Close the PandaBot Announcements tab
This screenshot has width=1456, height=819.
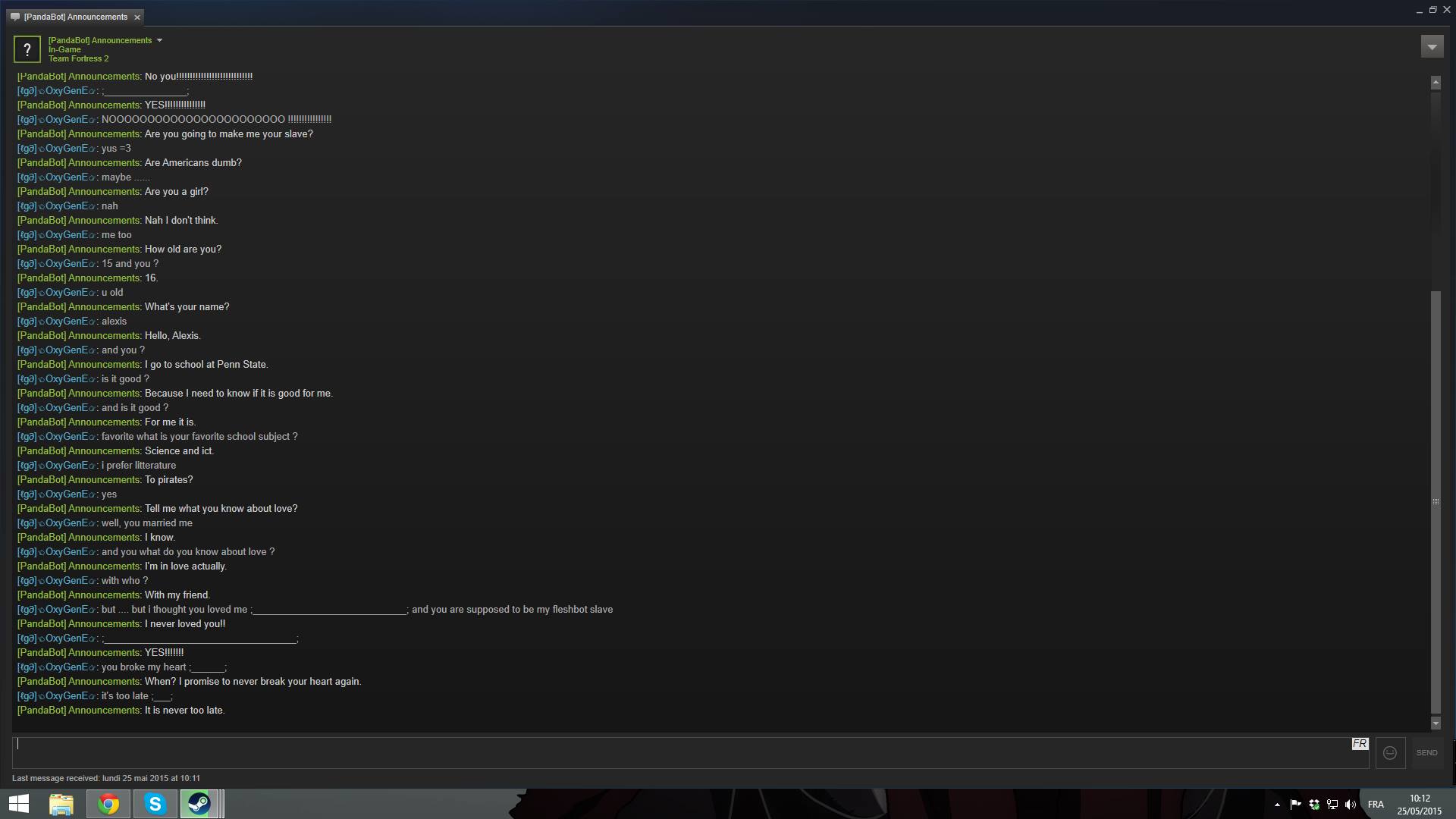[137, 17]
